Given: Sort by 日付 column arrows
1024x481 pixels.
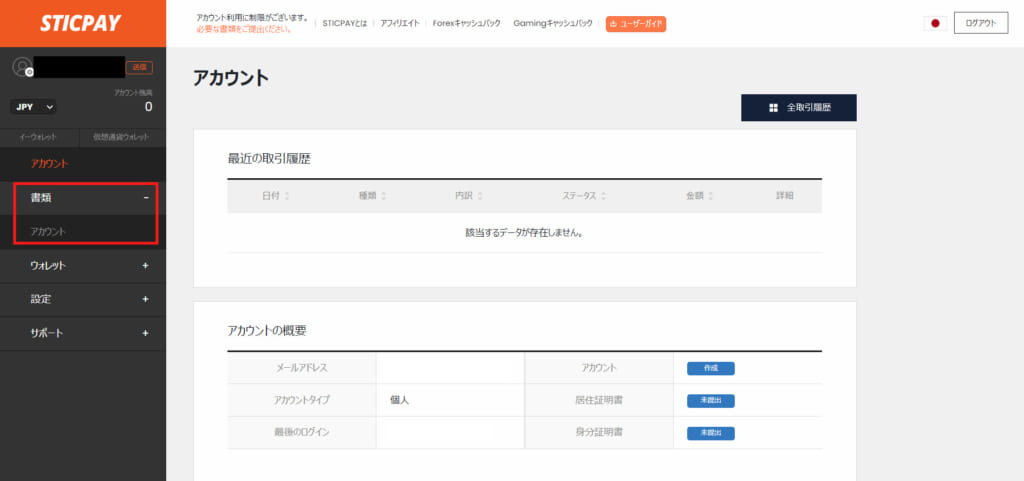Looking at the screenshot, I should [287, 196].
